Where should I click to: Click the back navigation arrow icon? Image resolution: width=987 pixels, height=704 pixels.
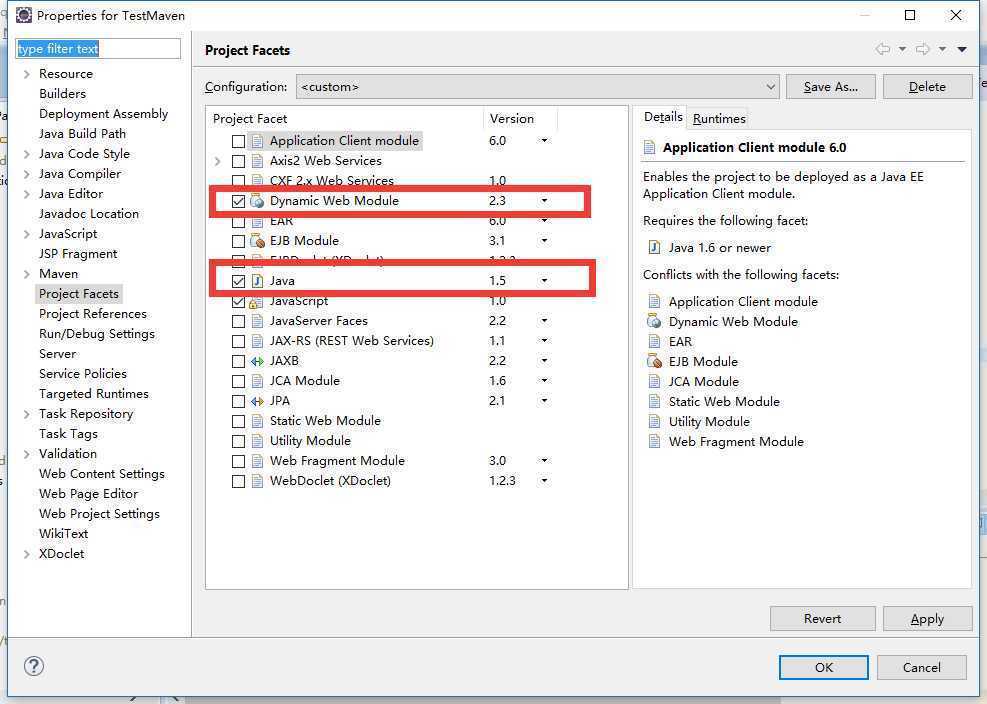coord(883,49)
